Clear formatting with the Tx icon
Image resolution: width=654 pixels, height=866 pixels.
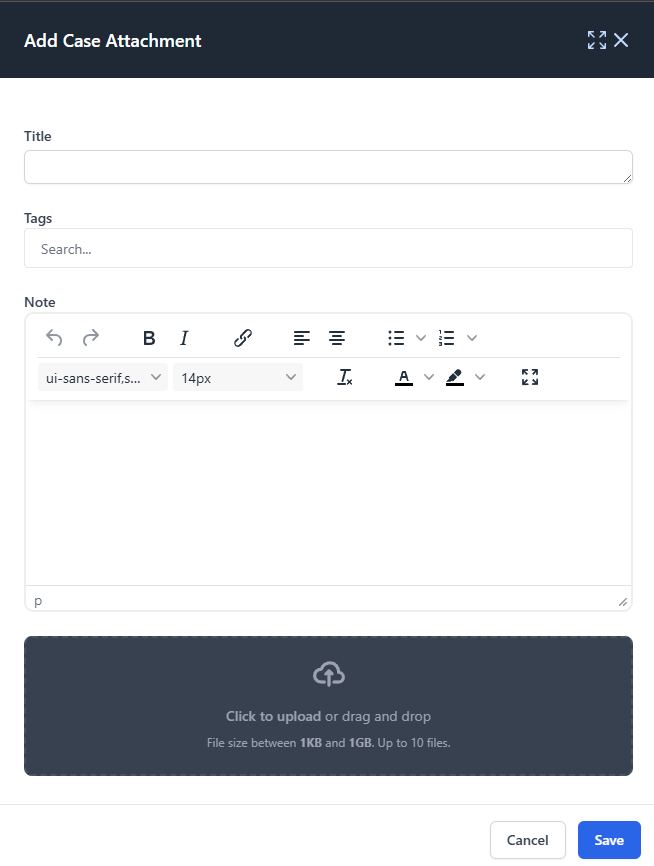click(x=345, y=377)
